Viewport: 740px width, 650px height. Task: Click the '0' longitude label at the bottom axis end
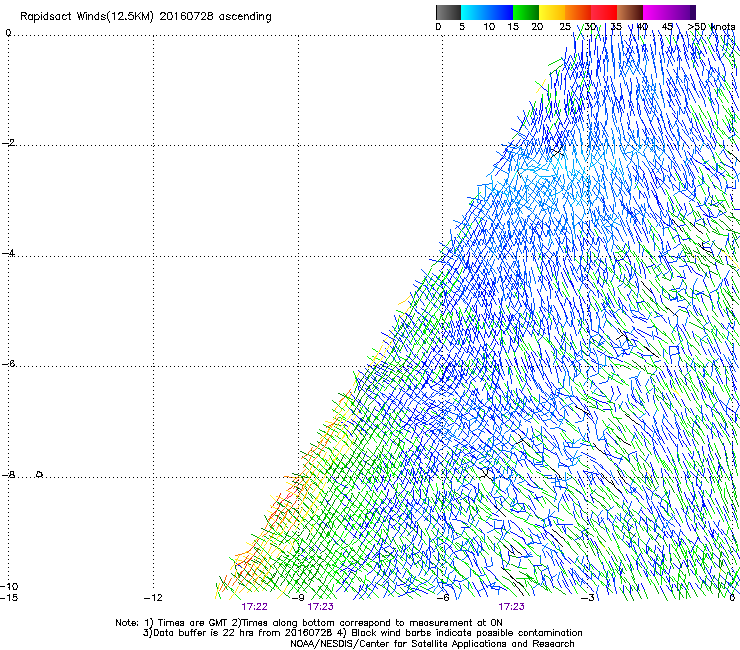(x=732, y=598)
